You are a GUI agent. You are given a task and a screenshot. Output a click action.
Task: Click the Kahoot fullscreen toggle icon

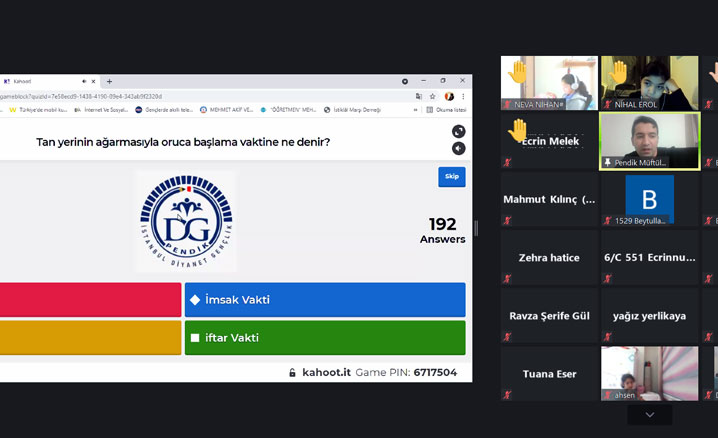point(458,131)
